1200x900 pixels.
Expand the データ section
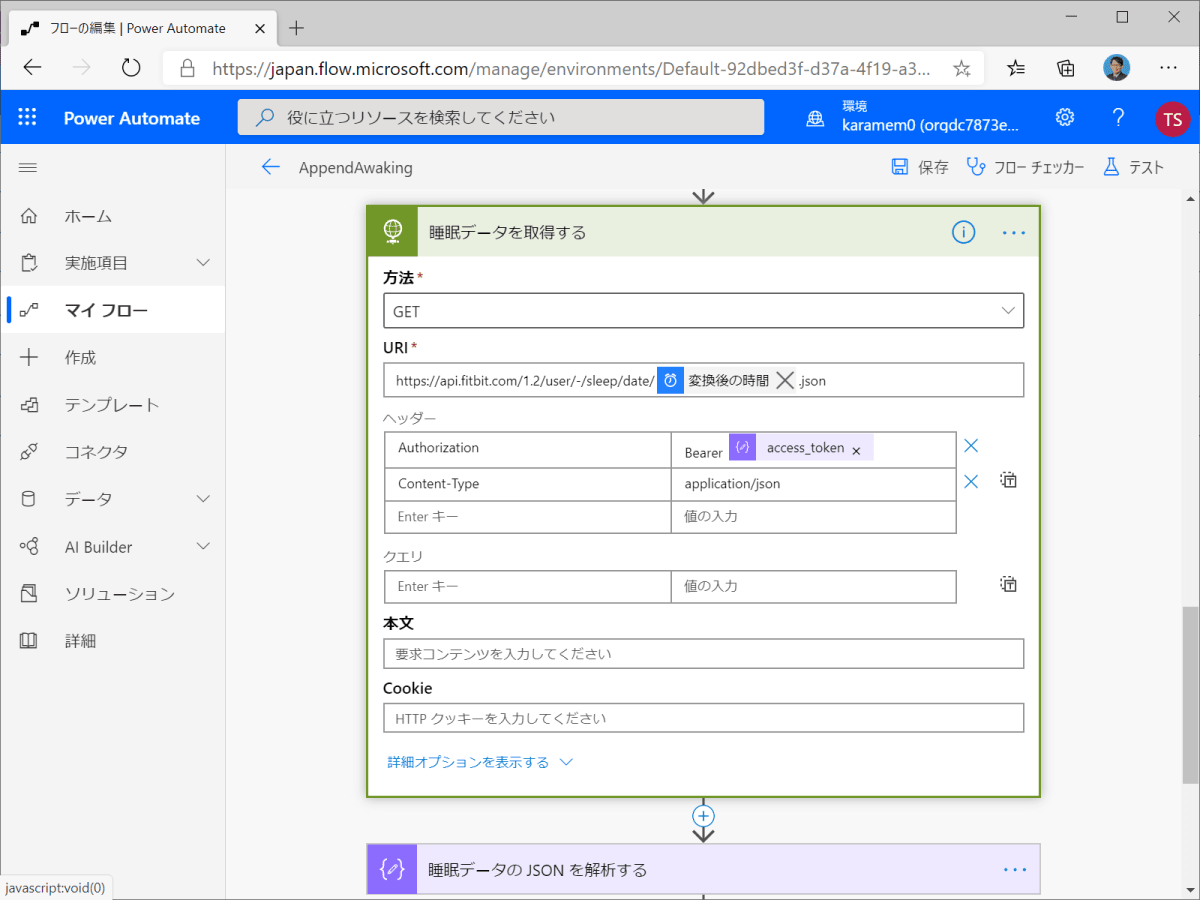204,498
